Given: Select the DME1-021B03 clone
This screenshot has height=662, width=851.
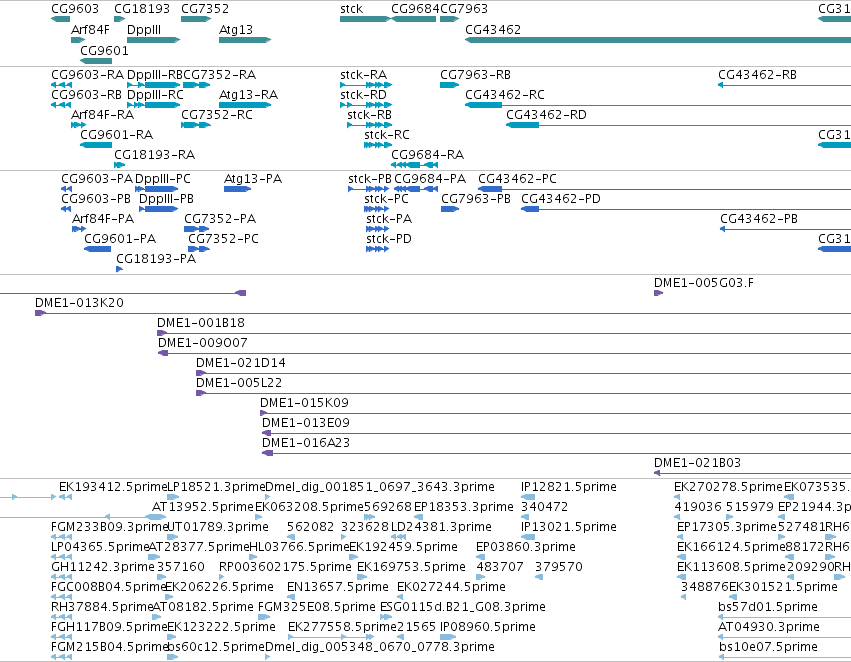Looking at the screenshot, I should pos(752,474).
